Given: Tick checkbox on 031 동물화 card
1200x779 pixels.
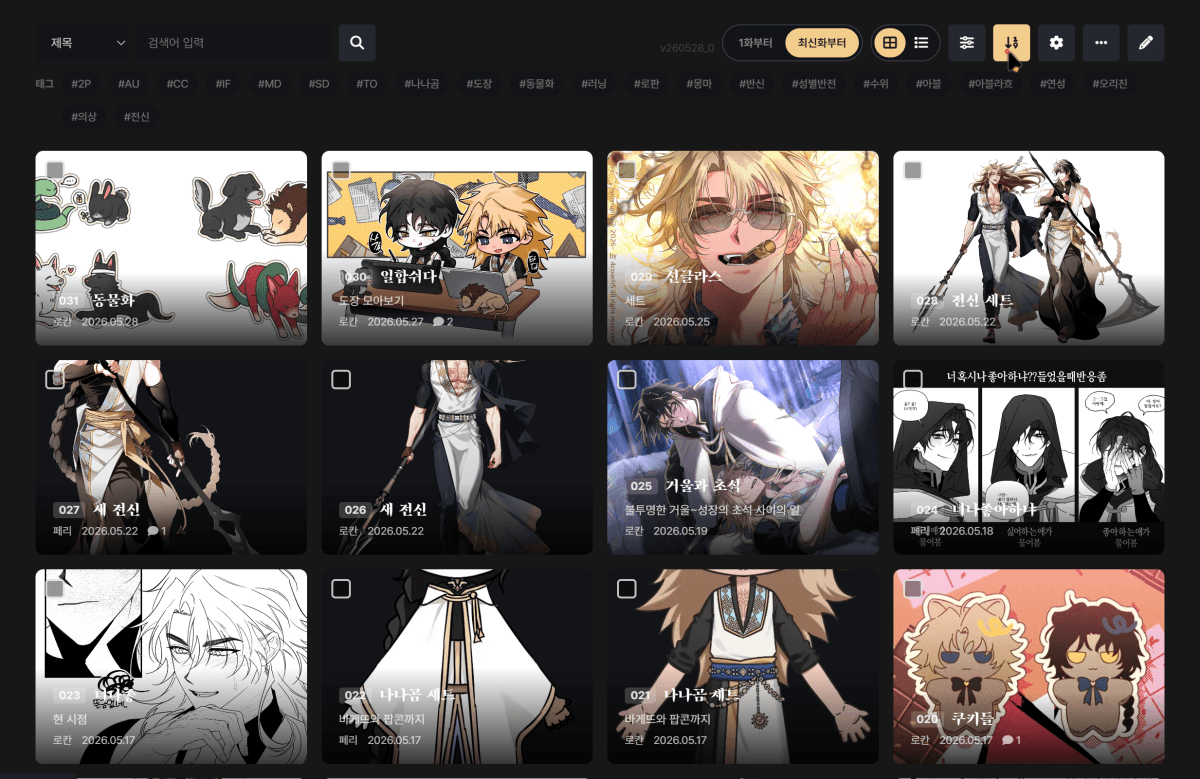Looking at the screenshot, I should coord(55,170).
